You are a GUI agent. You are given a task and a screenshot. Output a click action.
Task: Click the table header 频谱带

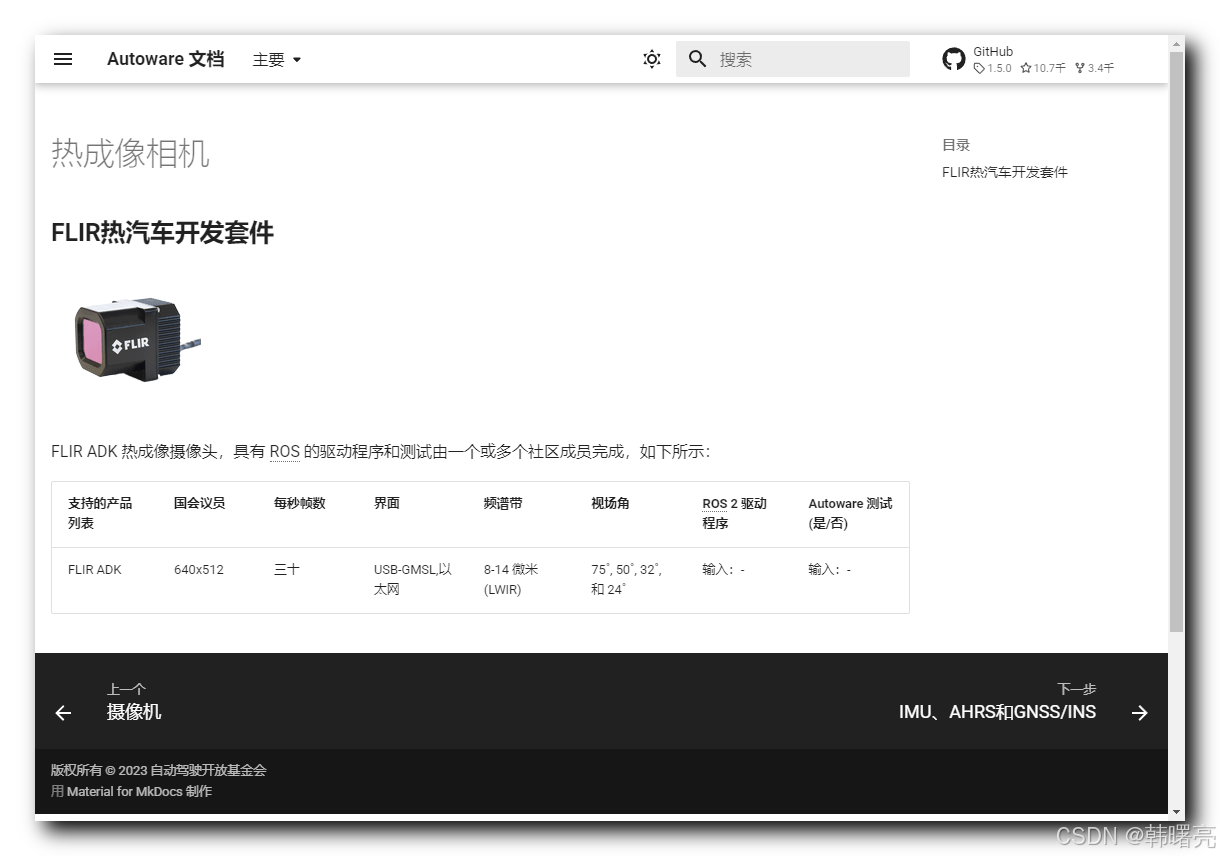point(503,503)
